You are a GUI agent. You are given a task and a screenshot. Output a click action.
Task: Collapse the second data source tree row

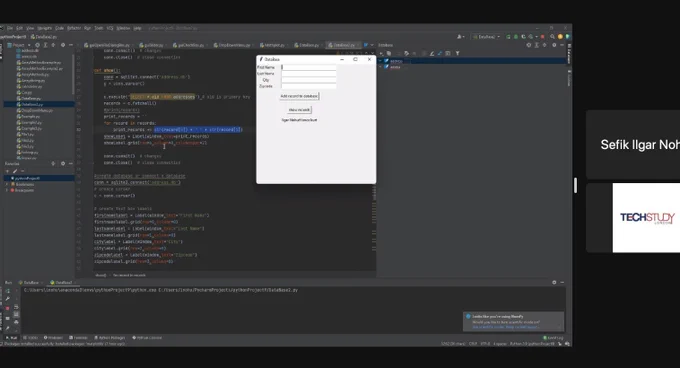pos(380,67)
